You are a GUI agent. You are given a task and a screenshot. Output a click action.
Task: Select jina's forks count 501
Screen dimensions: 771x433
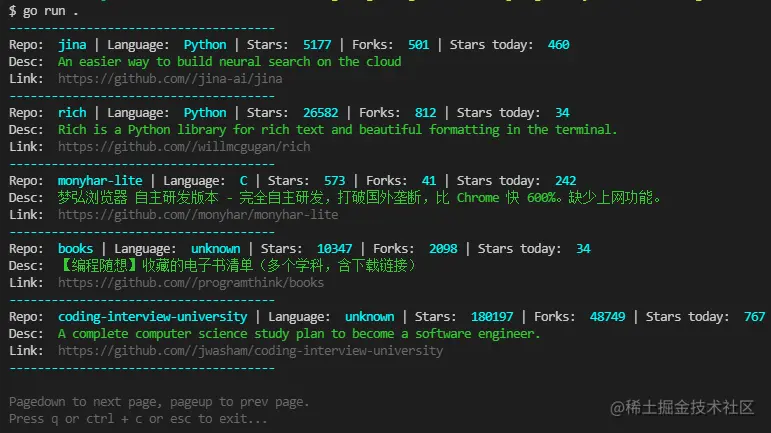click(418, 45)
